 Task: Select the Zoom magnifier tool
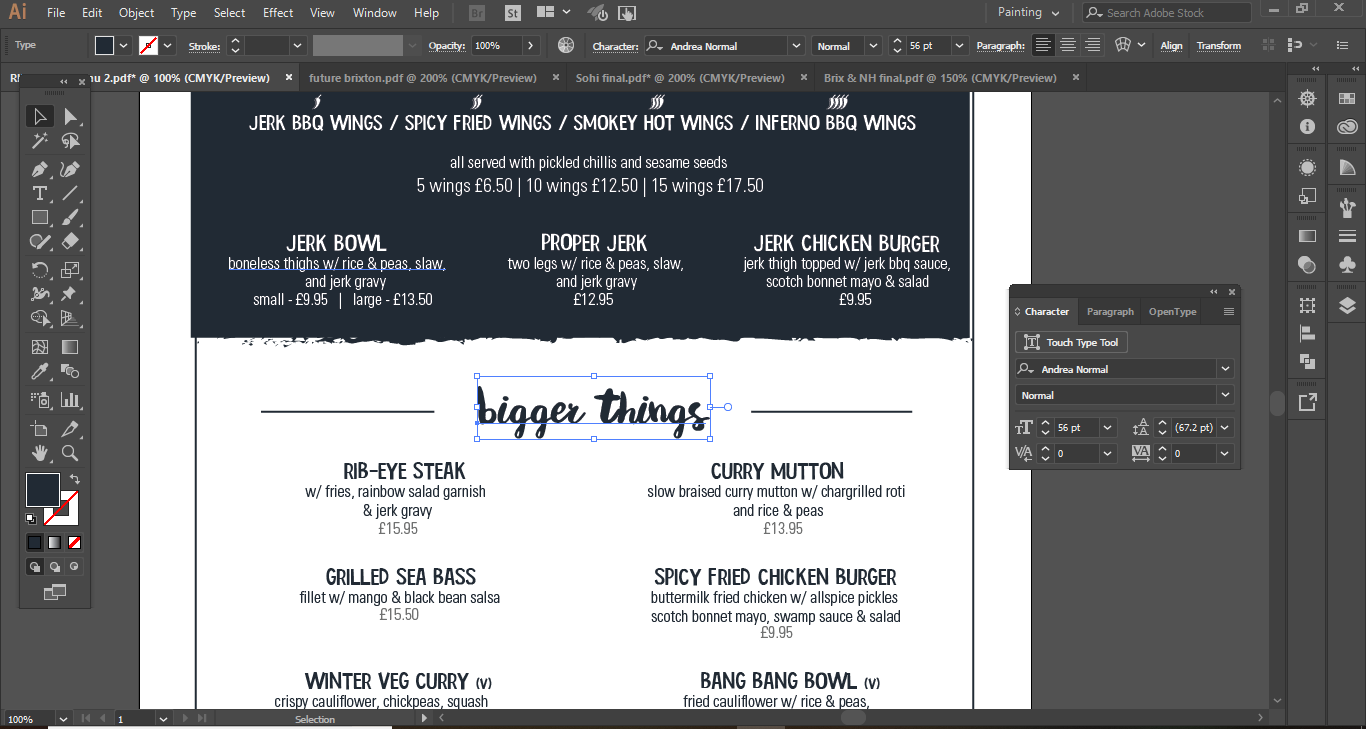point(70,453)
